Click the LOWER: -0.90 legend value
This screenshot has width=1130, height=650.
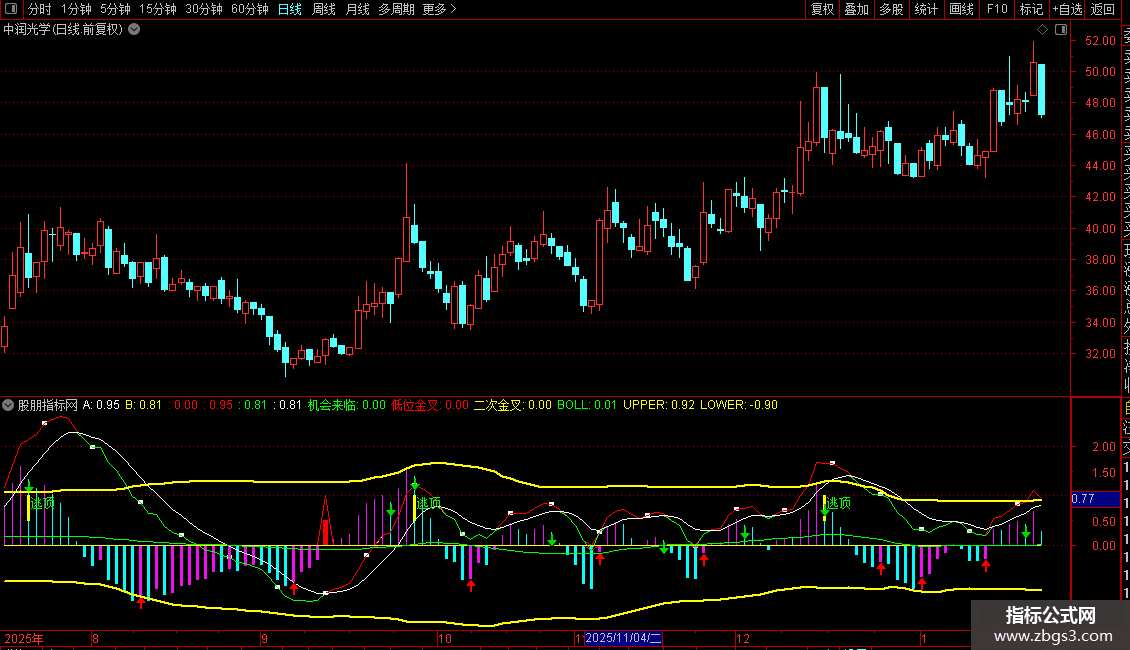(739, 405)
